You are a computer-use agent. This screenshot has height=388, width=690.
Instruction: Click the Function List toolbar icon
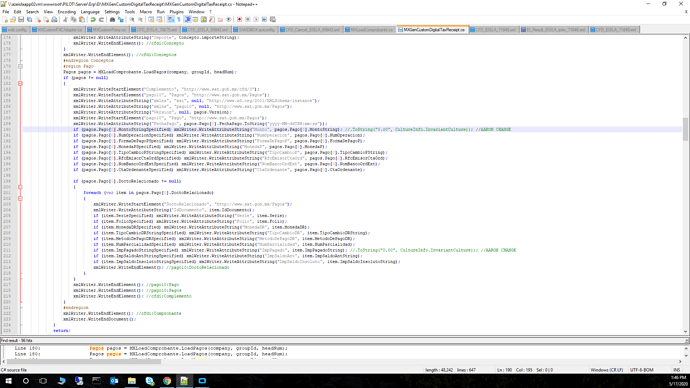pos(212,19)
